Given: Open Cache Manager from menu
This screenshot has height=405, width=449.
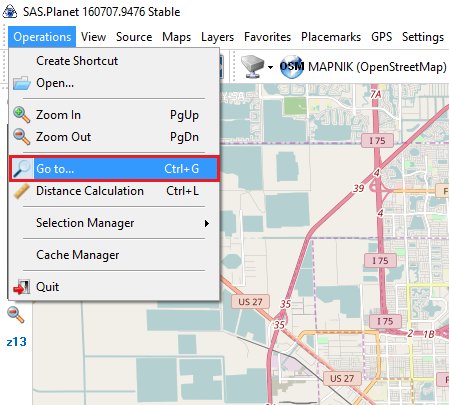Looking at the screenshot, I should tap(114, 255).
